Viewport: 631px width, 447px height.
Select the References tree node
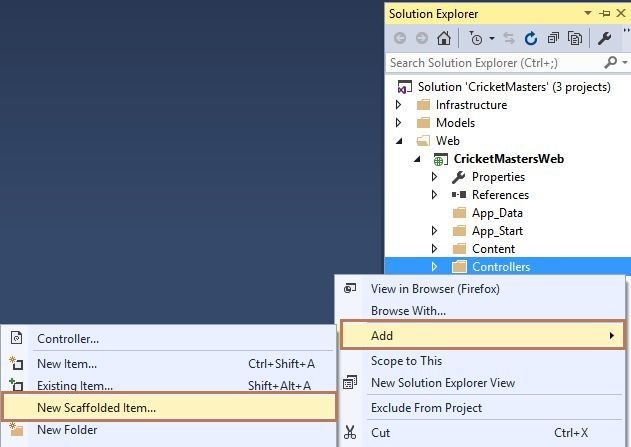click(x=500, y=195)
